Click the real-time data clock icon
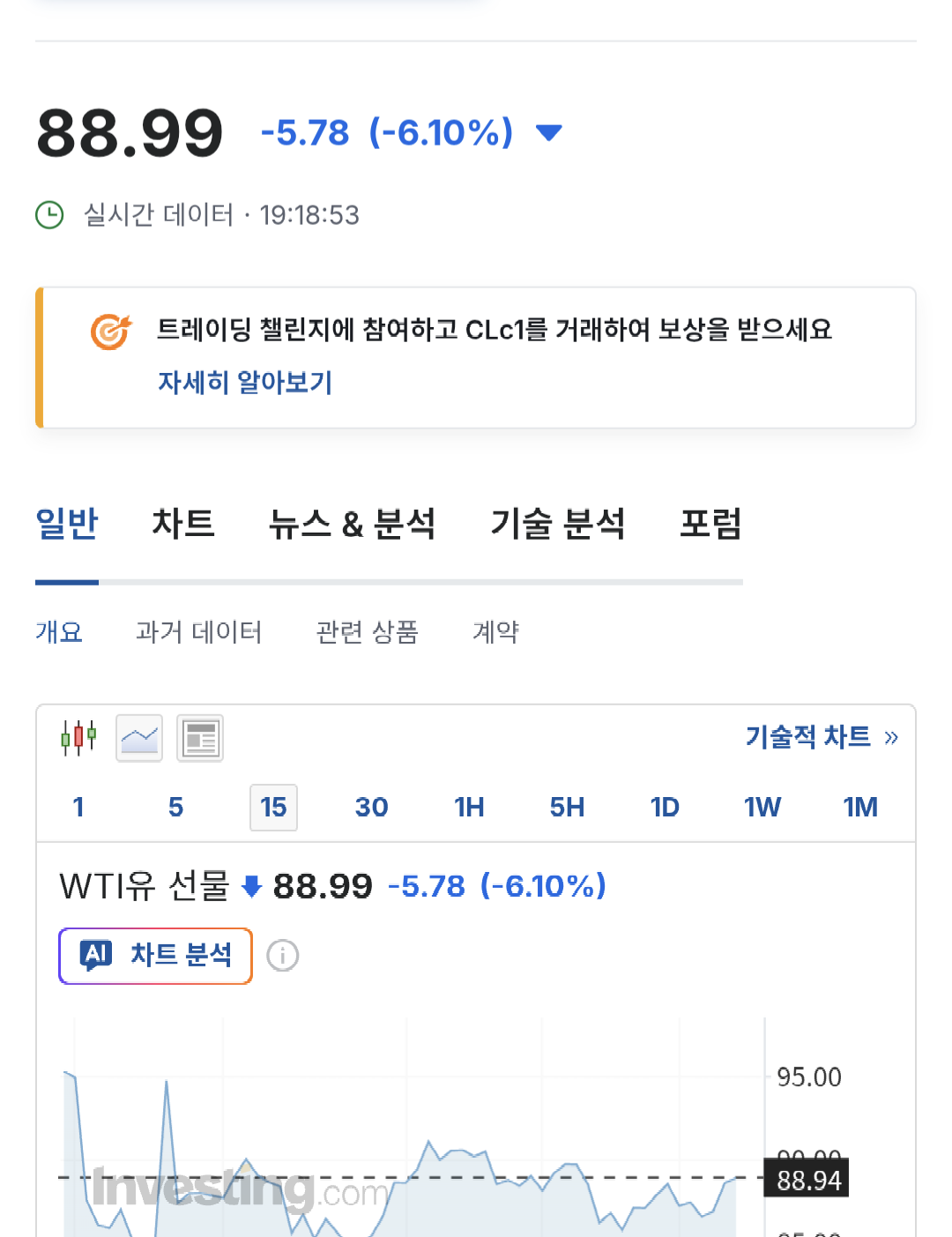 point(49,215)
